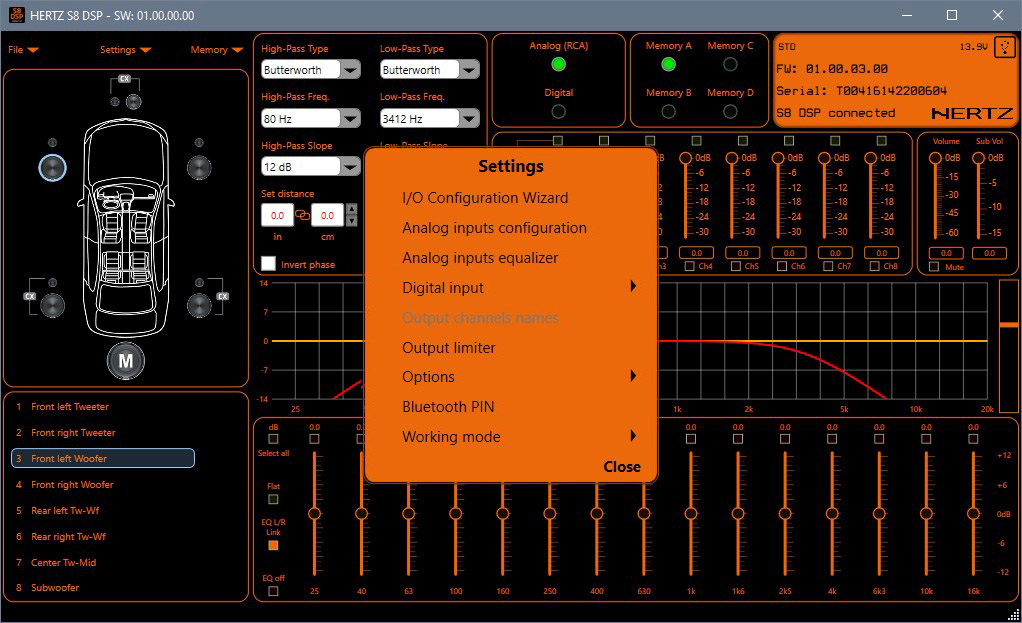The width and height of the screenshot is (1022, 623).
Task: Click the subwoofer M speaker icon
Action: pyautogui.click(x=125, y=361)
